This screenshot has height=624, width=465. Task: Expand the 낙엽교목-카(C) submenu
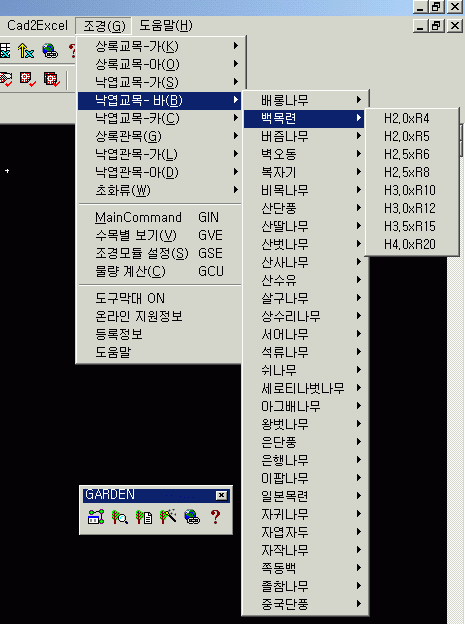coord(159,118)
